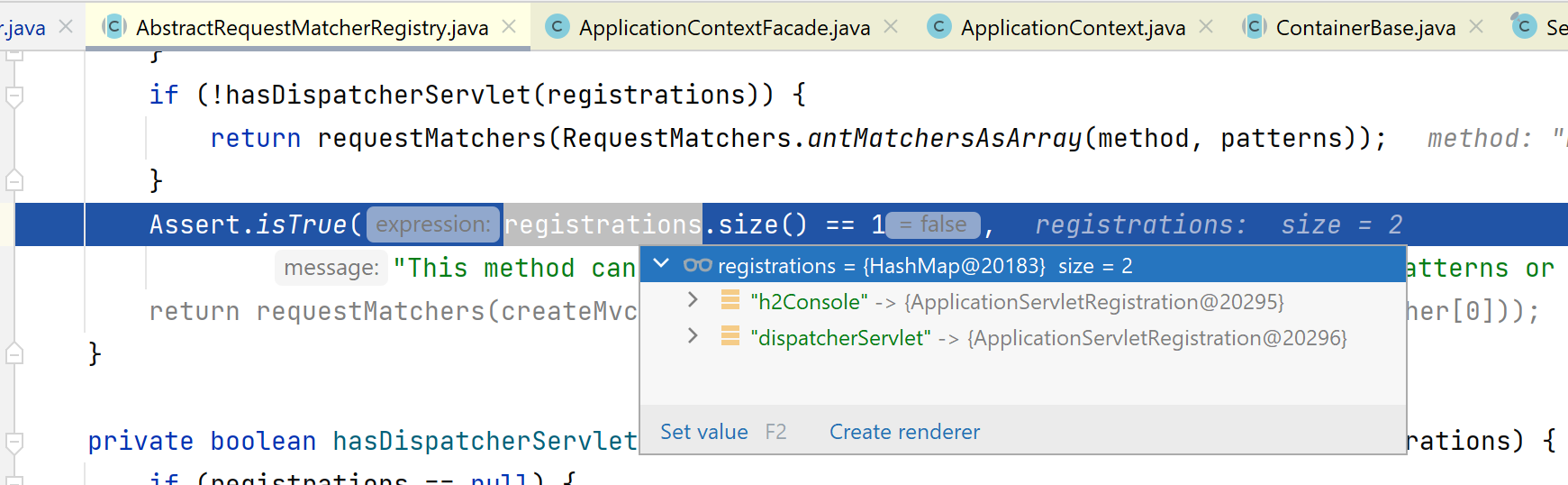This screenshot has width=1568, height=485.
Task: Click the entry icon next to "dispatcherServlet"
Action: pos(730,336)
